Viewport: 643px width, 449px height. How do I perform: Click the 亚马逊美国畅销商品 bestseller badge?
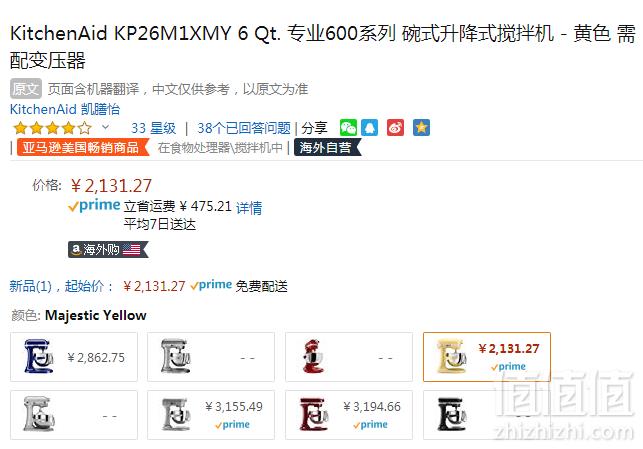point(83,148)
